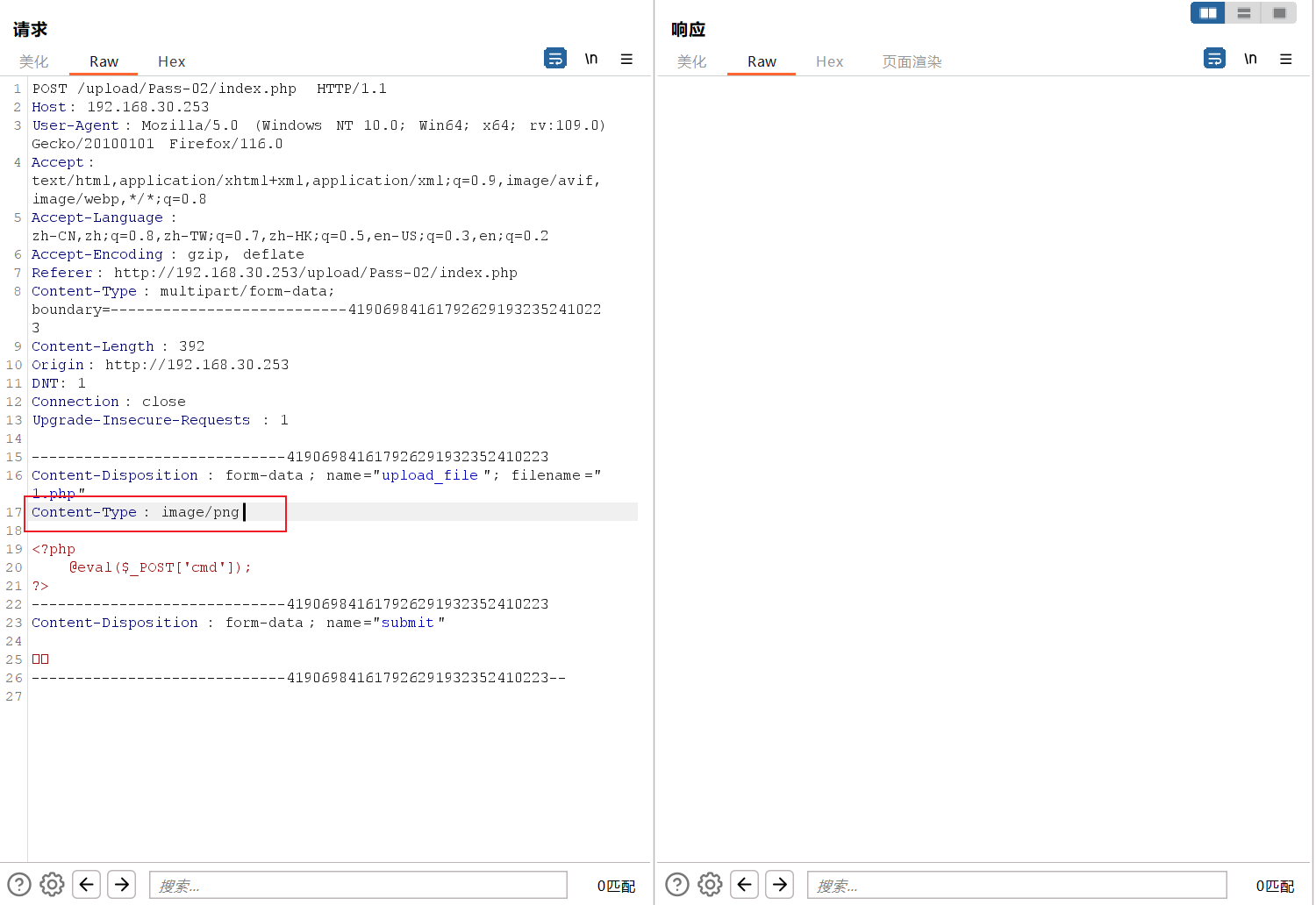The height and width of the screenshot is (905, 1316).
Task: Place cursor on POST /upload/Pass-02/index.php line
Action: pos(209,89)
